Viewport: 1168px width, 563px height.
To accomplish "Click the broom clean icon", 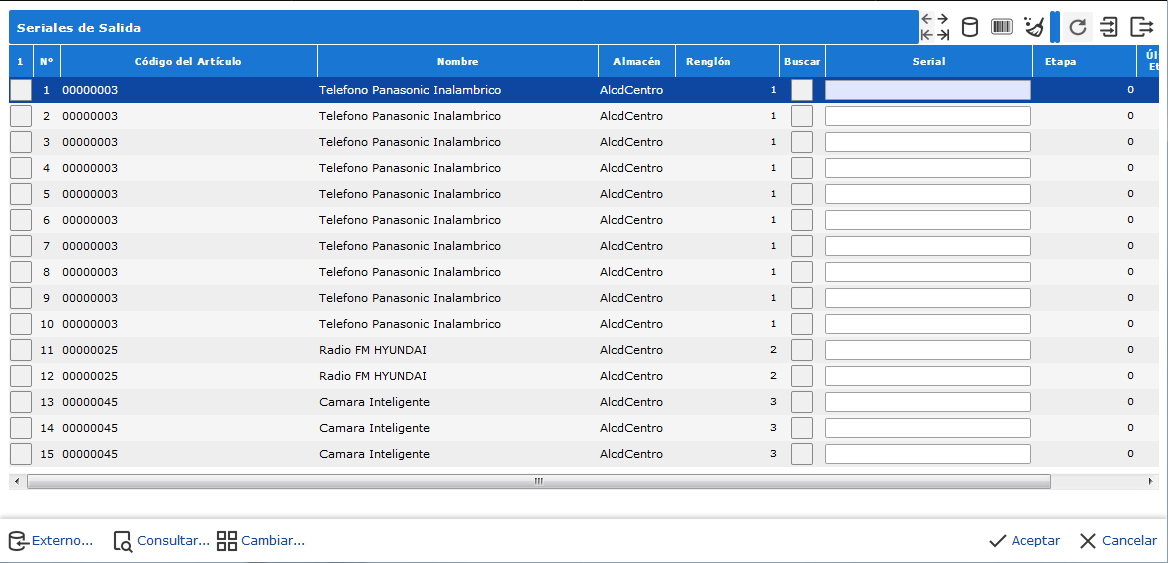I will pos(1034,28).
